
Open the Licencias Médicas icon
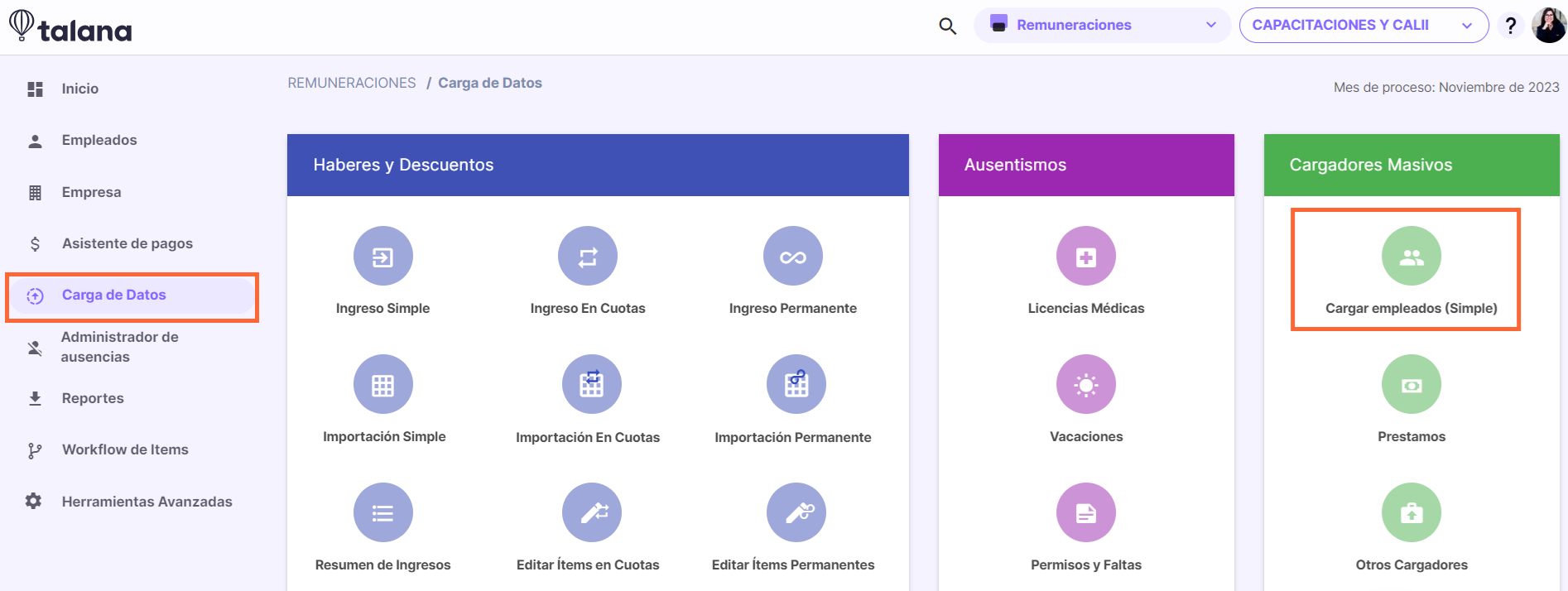pos(1086,256)
